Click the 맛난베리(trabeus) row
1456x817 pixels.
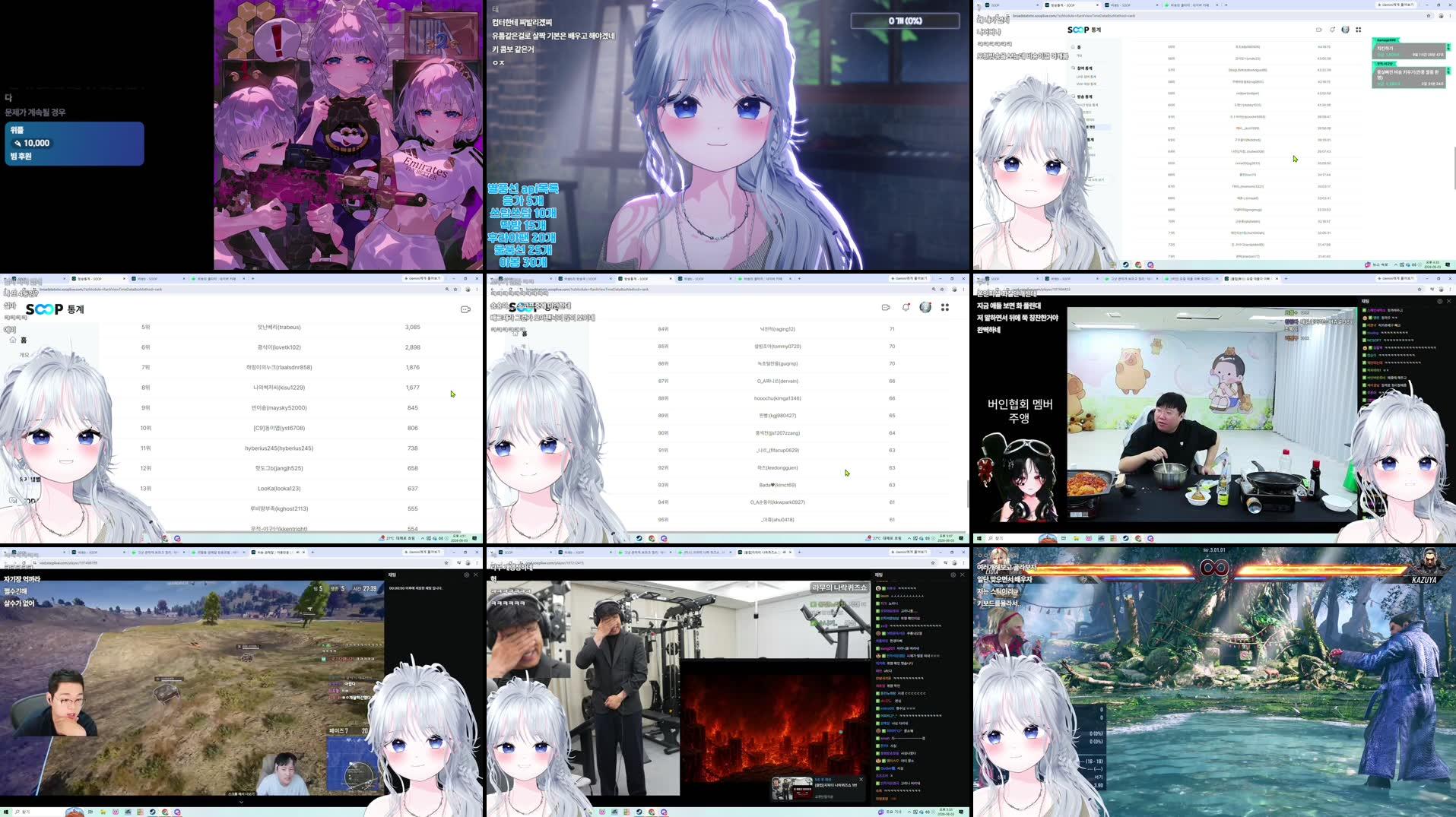279,328
